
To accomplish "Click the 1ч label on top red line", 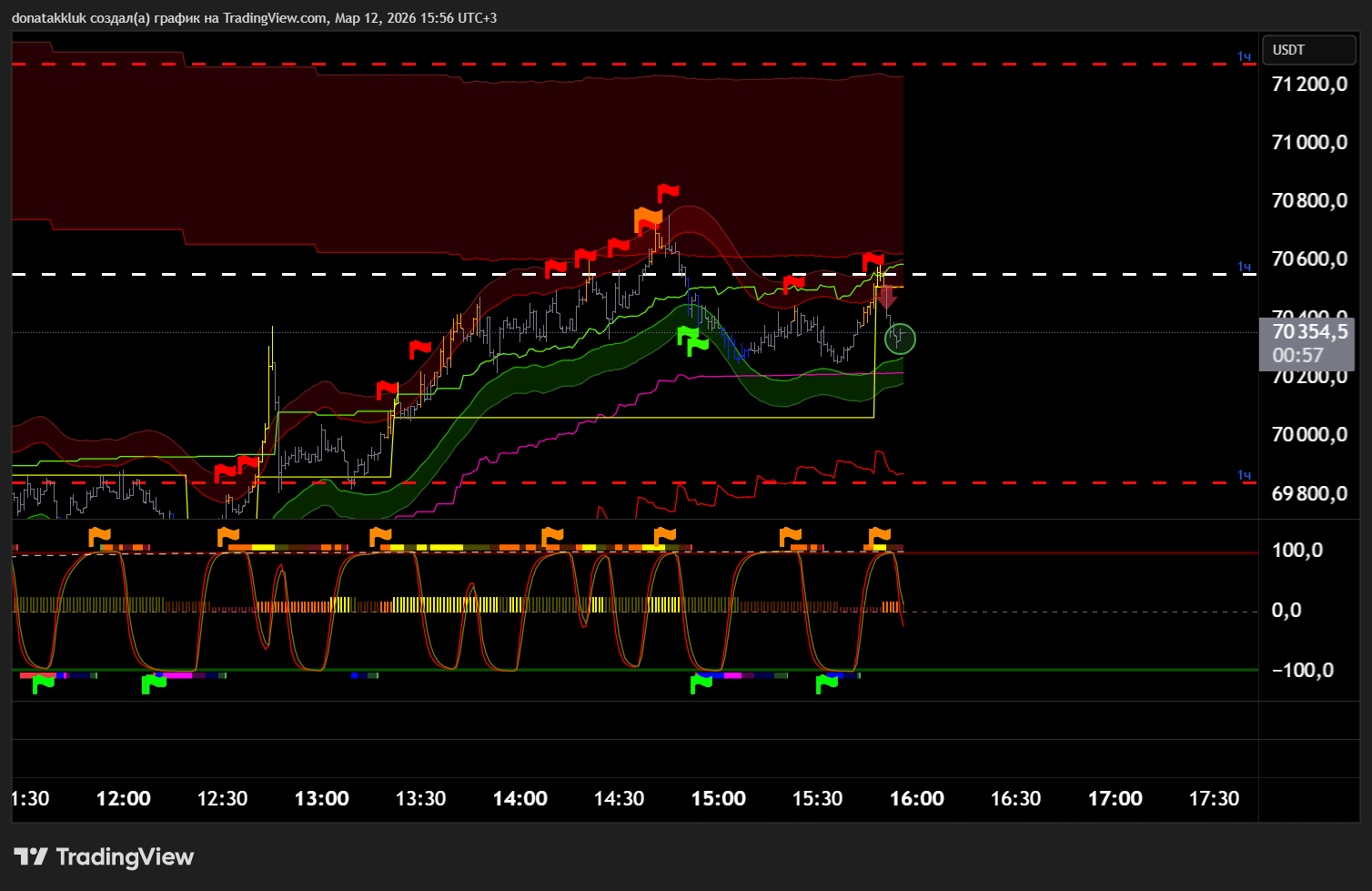I will click(x=1244, y=56).
